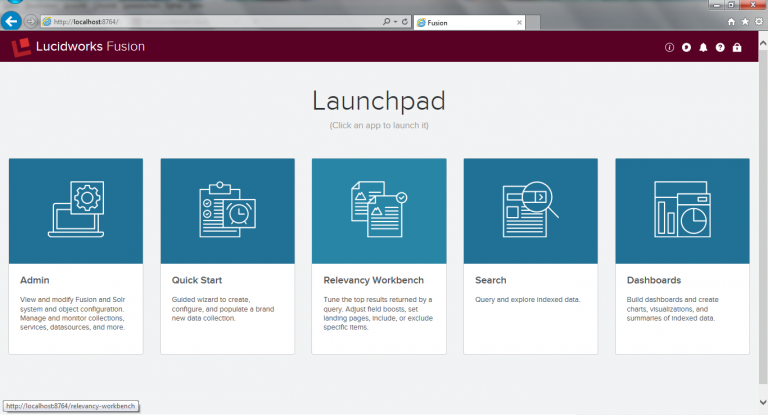Refresh the page with the reload icon
The width and height of the screenshot is (768, 415).
pos(406,21)
